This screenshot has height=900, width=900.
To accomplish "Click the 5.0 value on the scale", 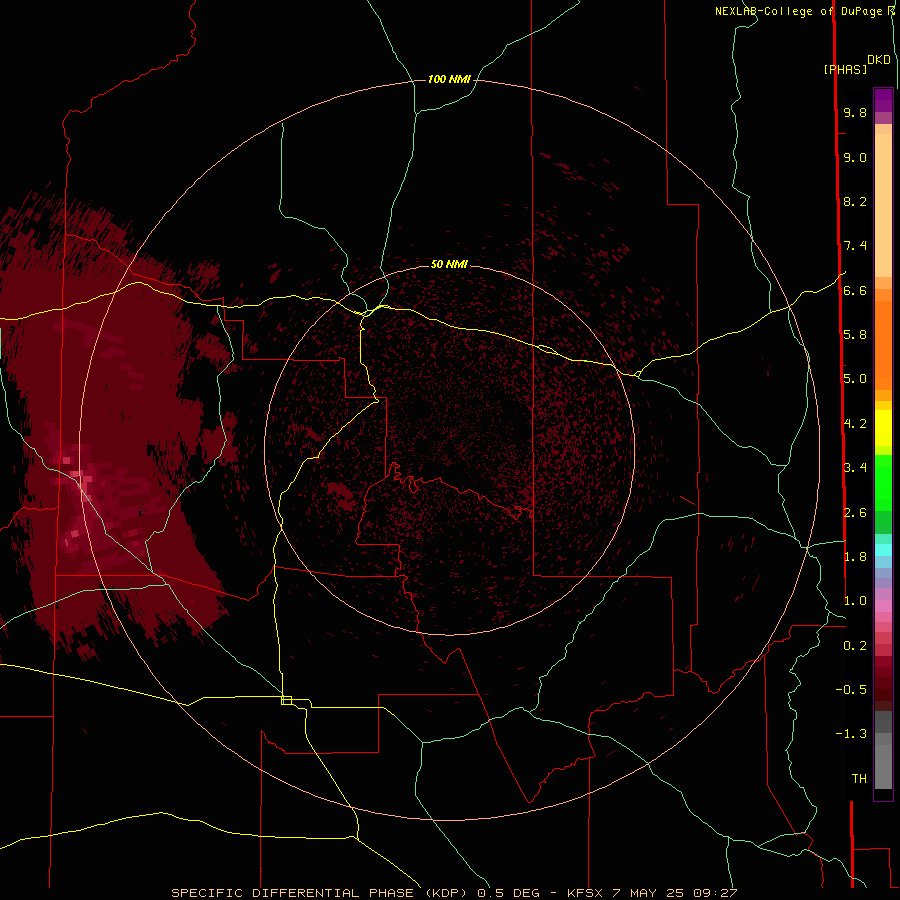I will (x=855, y=379).
